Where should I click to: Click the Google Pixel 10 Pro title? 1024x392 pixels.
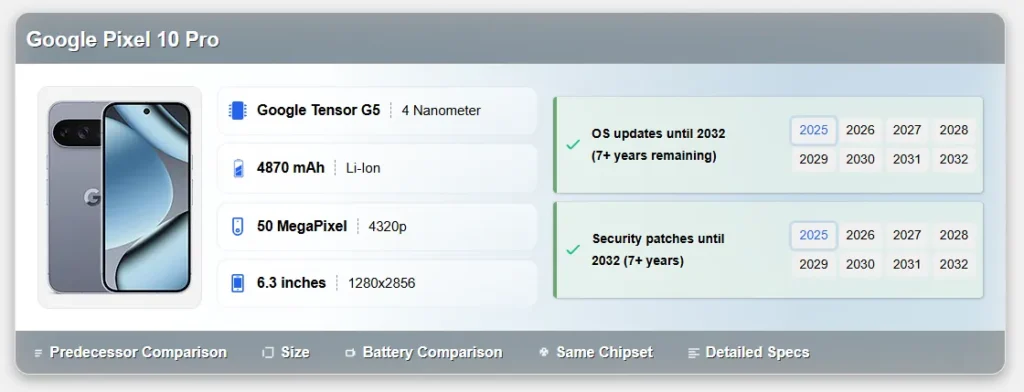[x=123, y=40]
